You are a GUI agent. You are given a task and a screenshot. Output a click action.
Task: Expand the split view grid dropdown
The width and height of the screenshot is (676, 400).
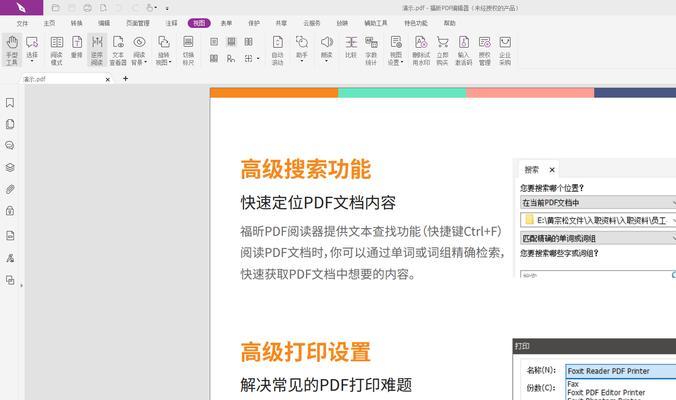tap(258, 59)
